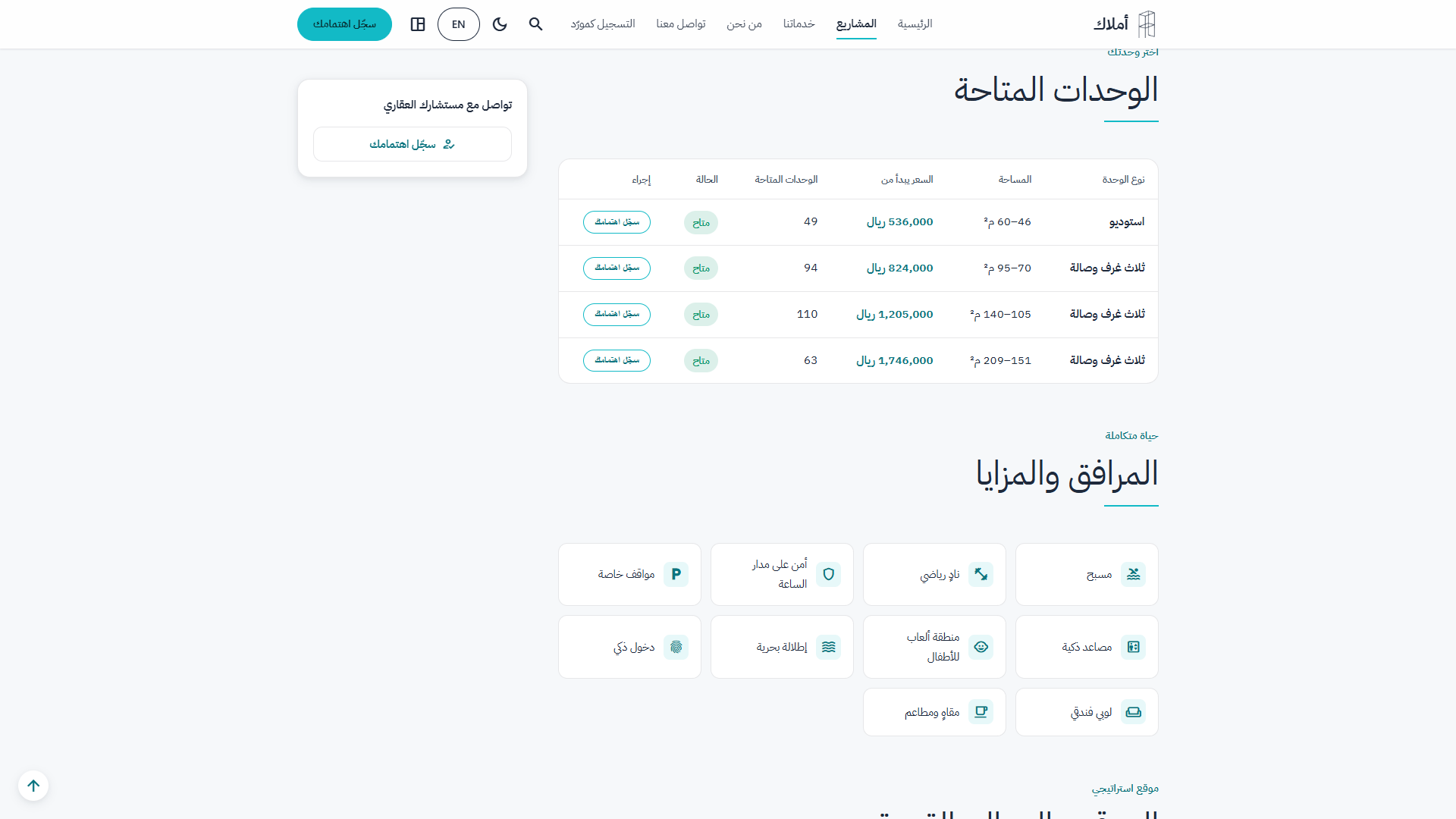Open خدماتنا nav item
Screen dimensions: 1456x819
pyautogui.click(x=799, y=24)
